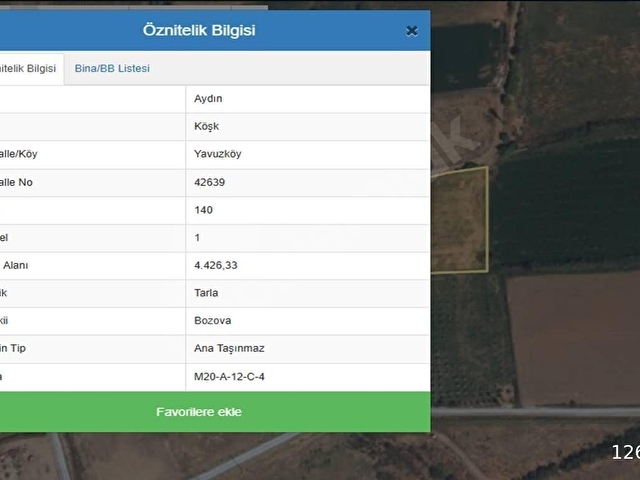Click the value 140 cell

(x=308, y=210)
